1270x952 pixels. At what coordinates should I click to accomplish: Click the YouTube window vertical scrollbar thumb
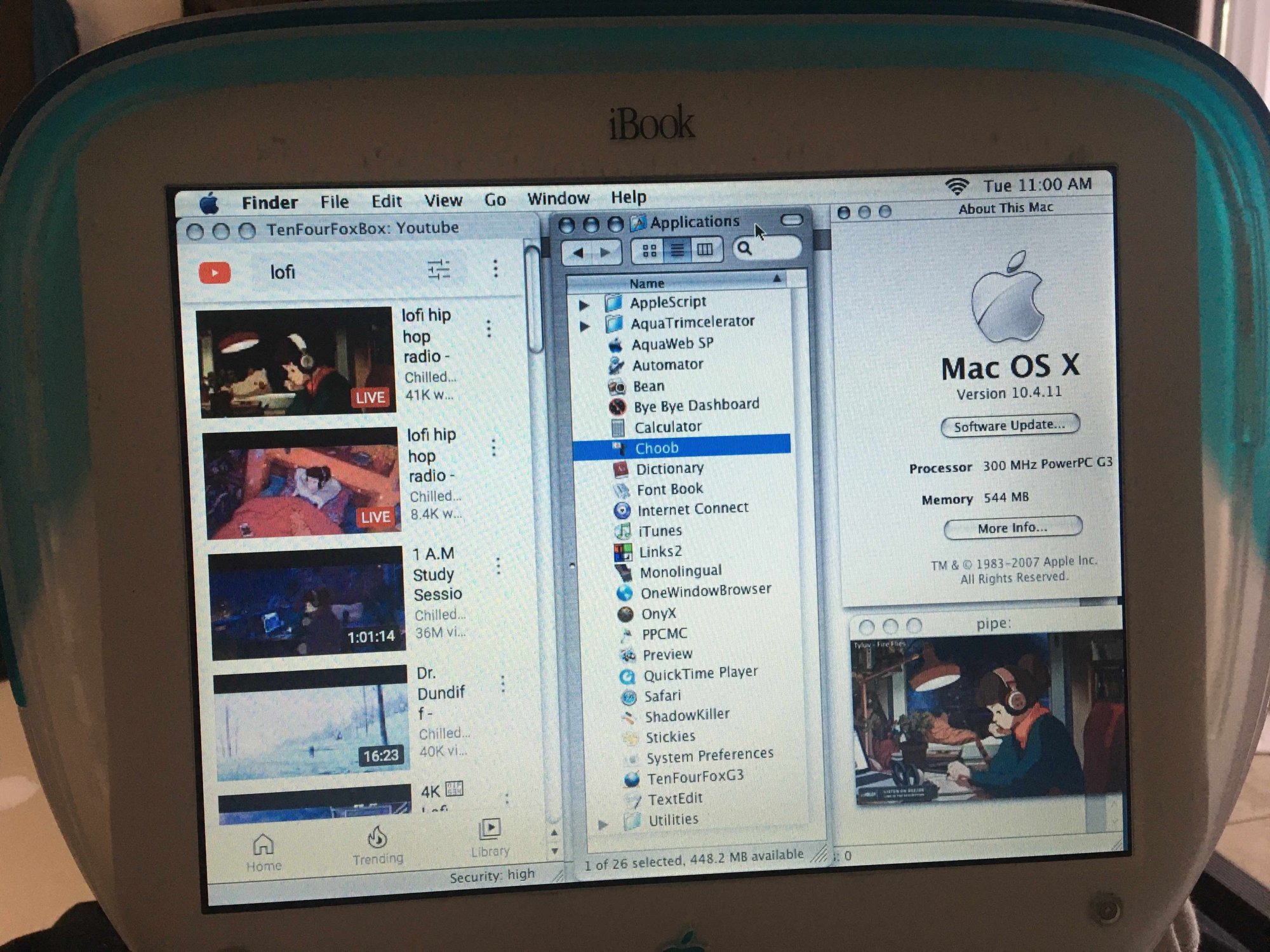pos(534,298)
